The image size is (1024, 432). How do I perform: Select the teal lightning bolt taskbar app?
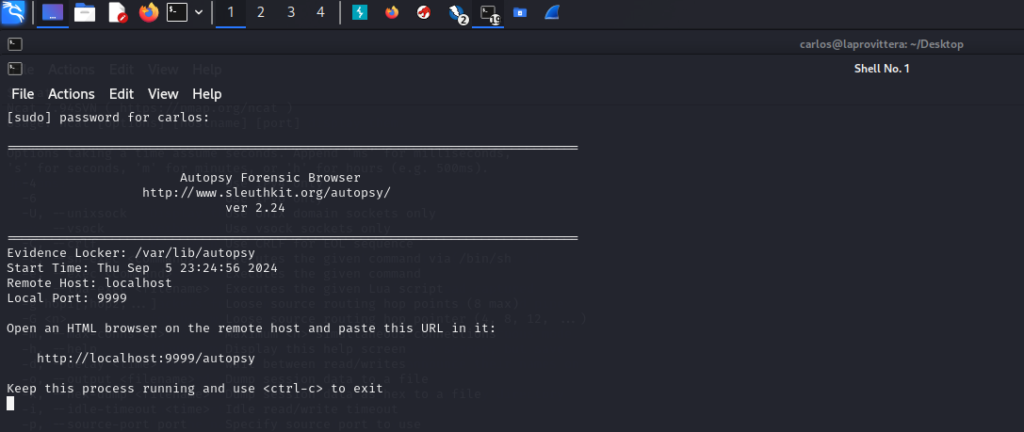[359, 13]
